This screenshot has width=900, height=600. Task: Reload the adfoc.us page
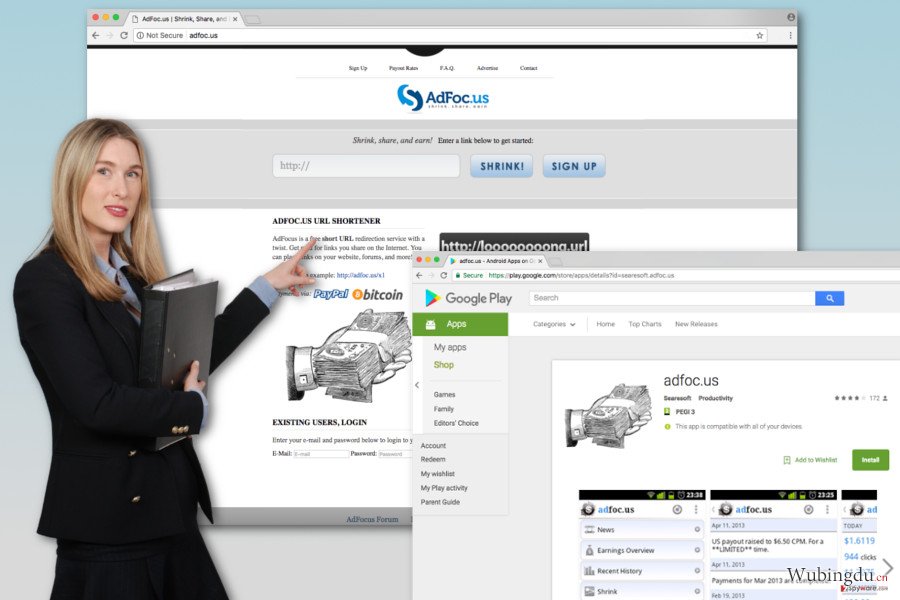pos(123,35)
